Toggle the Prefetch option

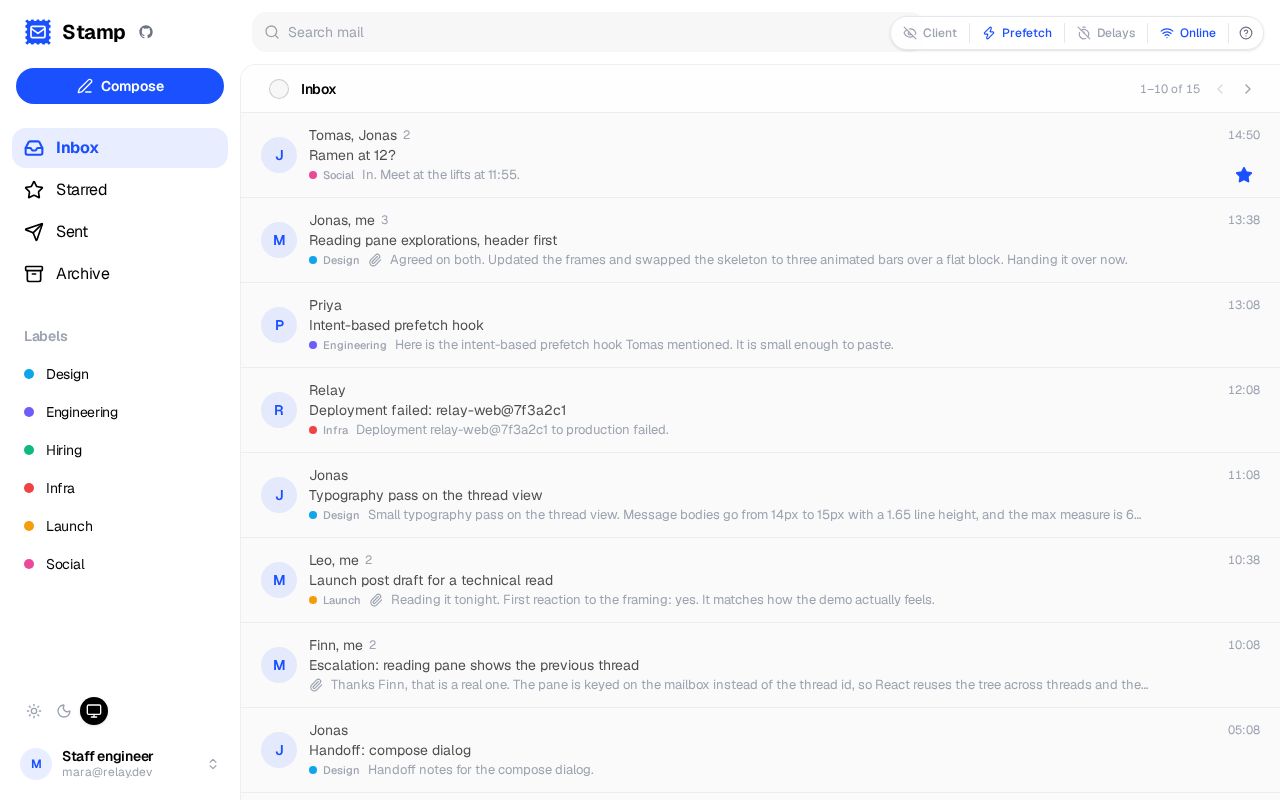tap(1017, 33)
